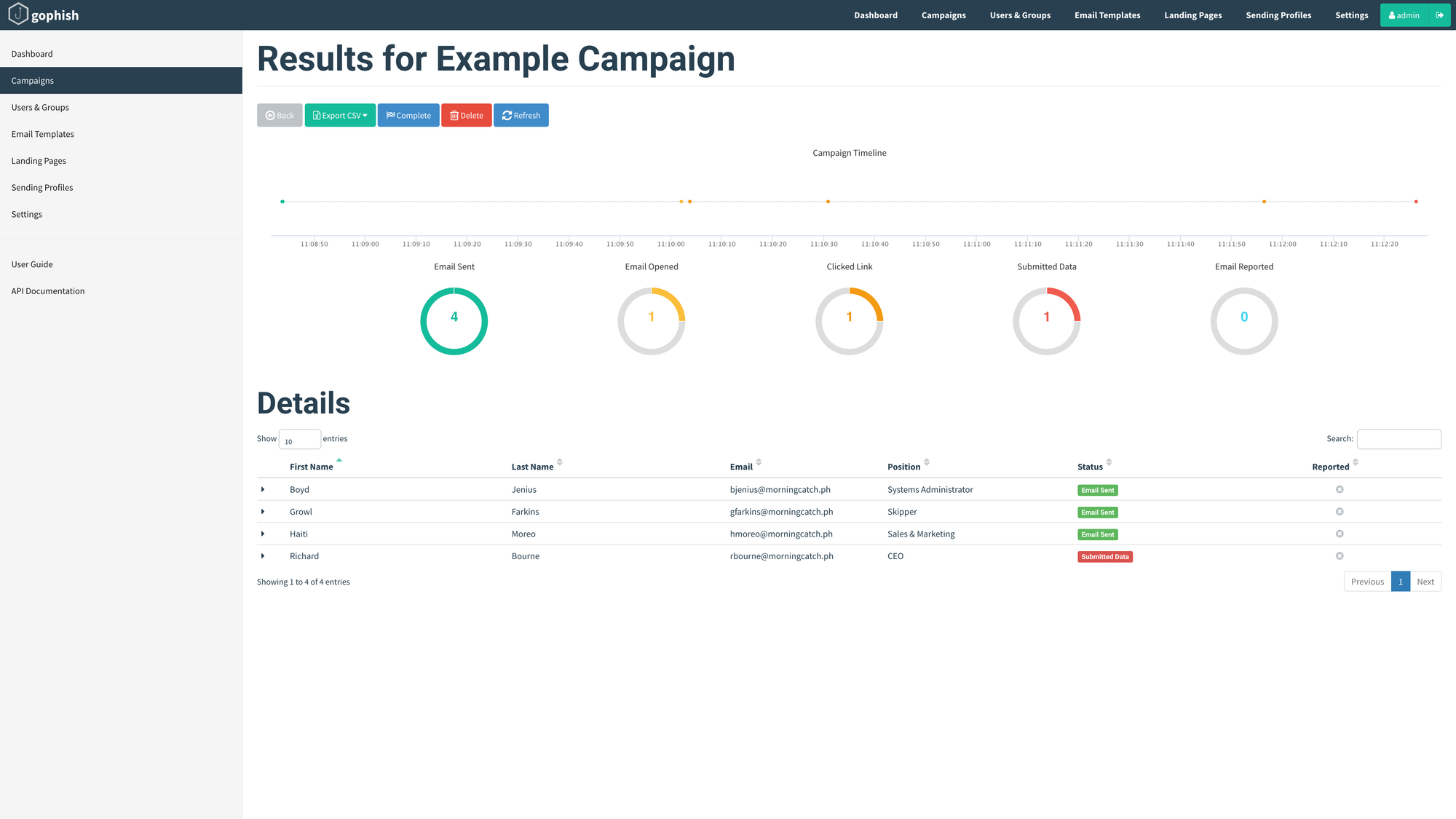Viewport: 1456px width, 819px height.
Task: Open Email Templates in top navbar
Action: [x=1107, y=15]
